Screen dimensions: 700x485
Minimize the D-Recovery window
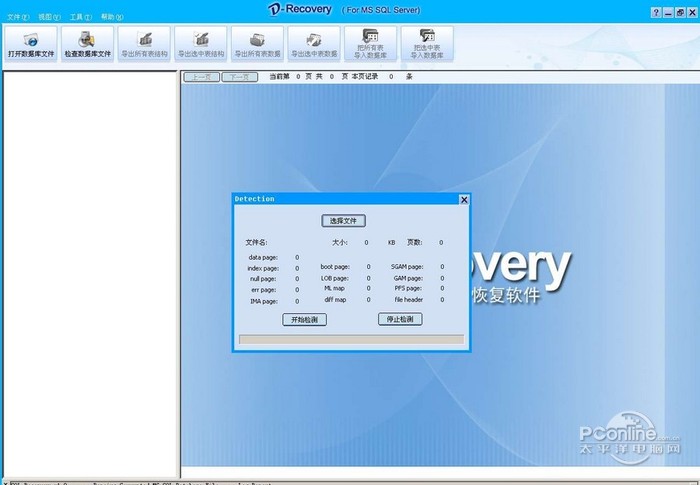668,13
